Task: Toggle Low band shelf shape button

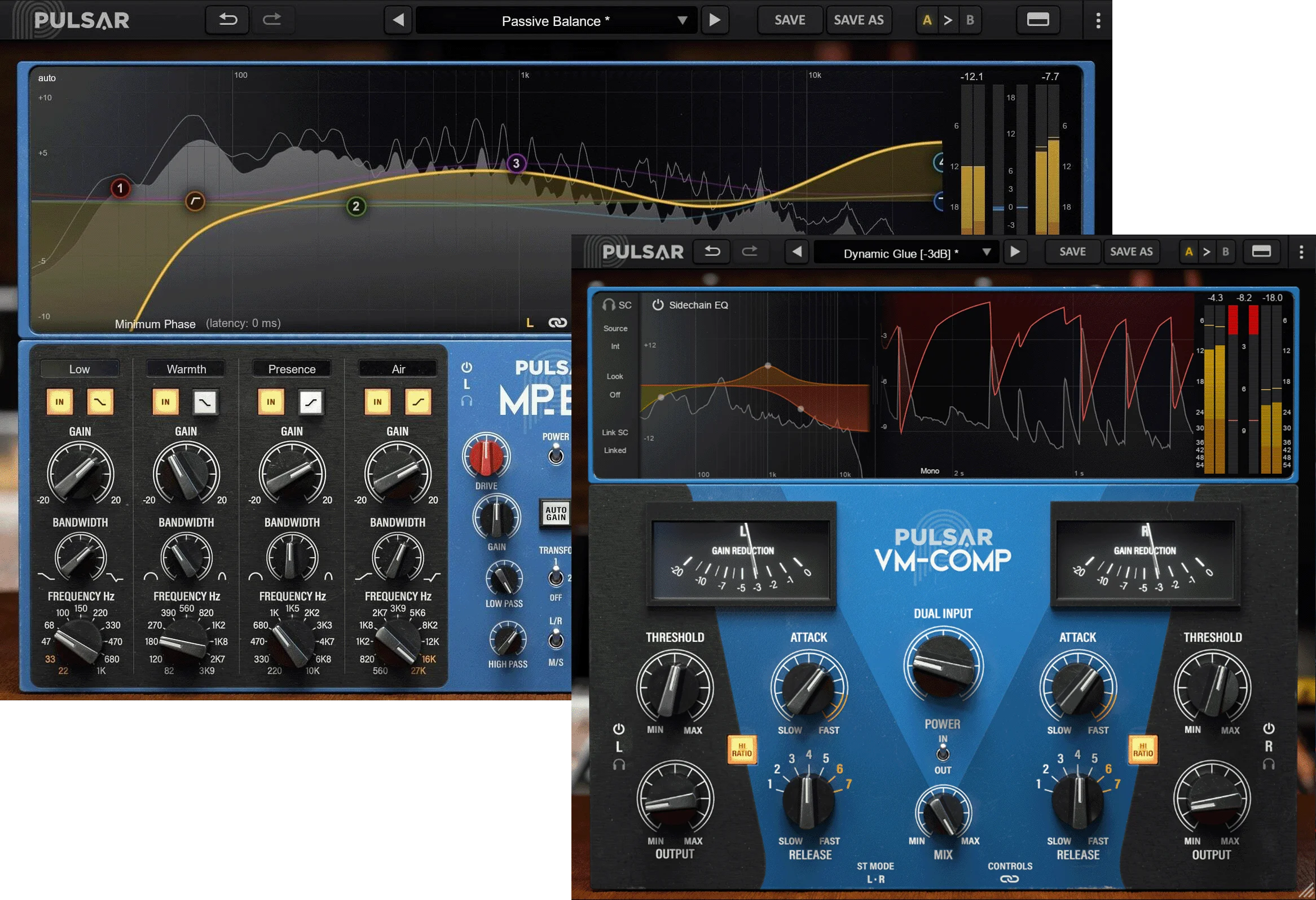Action: 100,402
